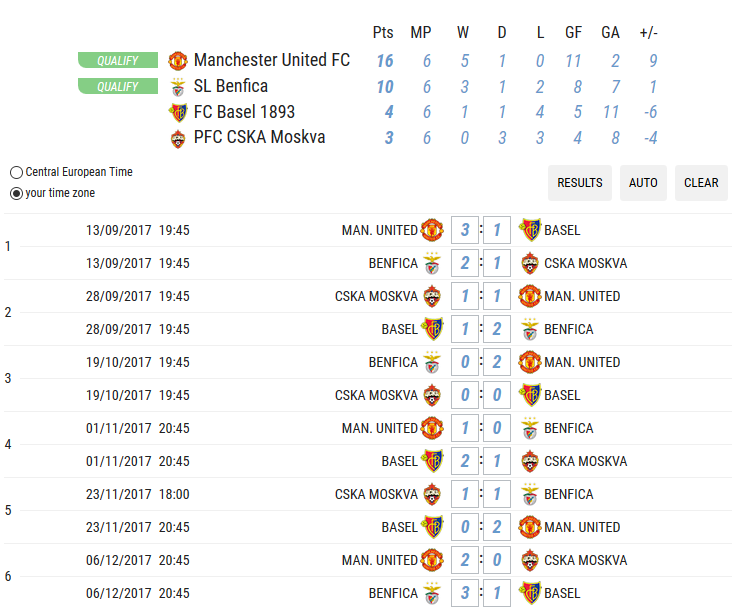Click the AUTO button

point(643,183)
